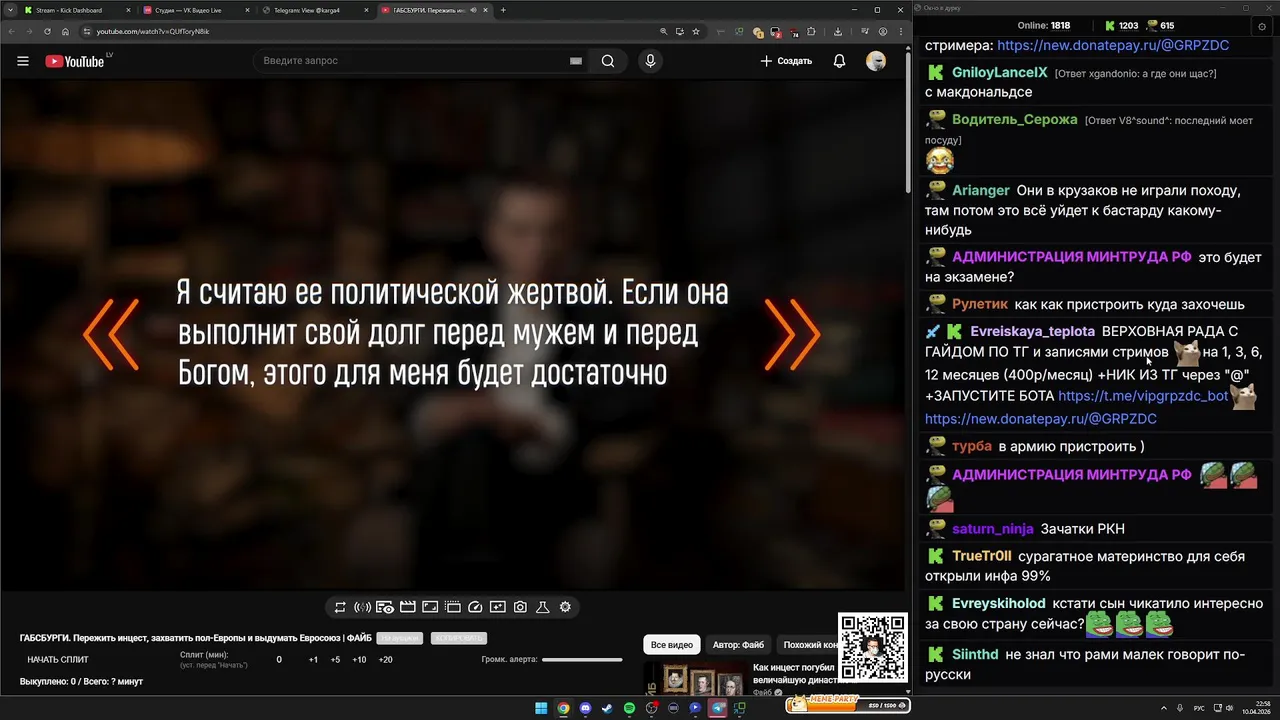1280x720 pixels.
Task: Add +1 minute to split
Action: coord(313,660)
